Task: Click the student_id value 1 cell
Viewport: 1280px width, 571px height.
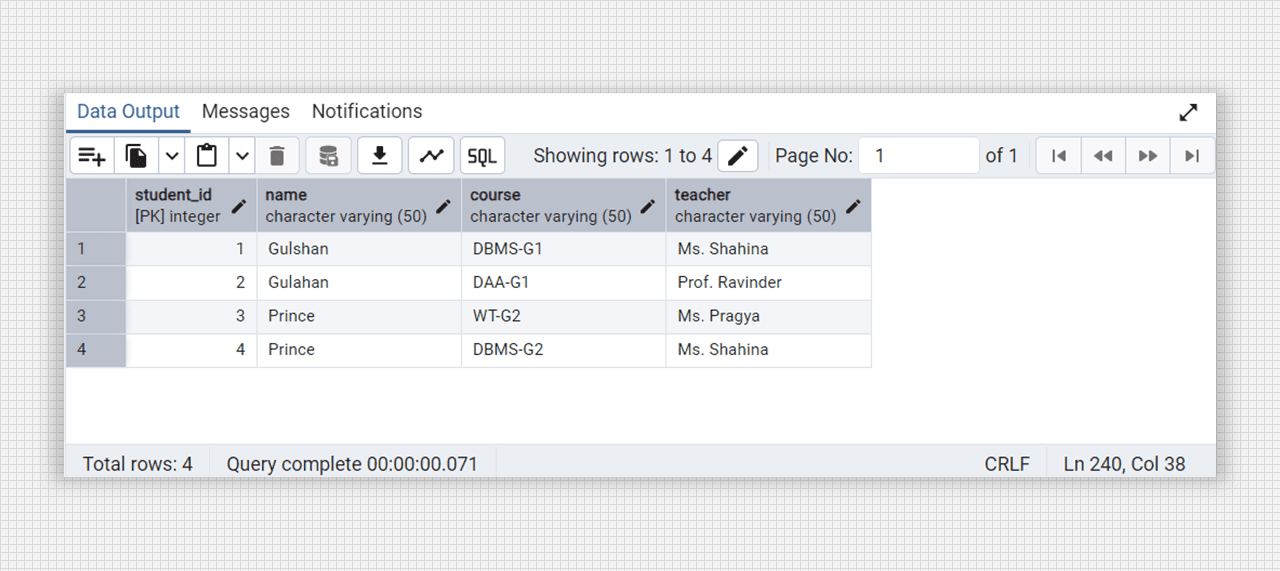Action: (x=191, y=249)
